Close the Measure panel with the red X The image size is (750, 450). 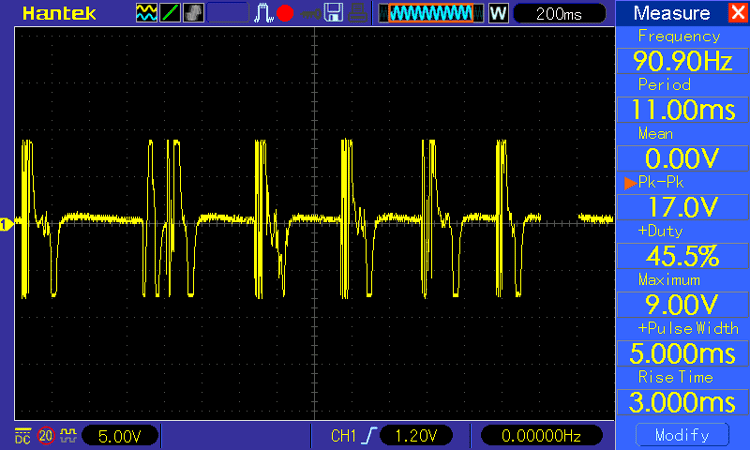(739, 13)
